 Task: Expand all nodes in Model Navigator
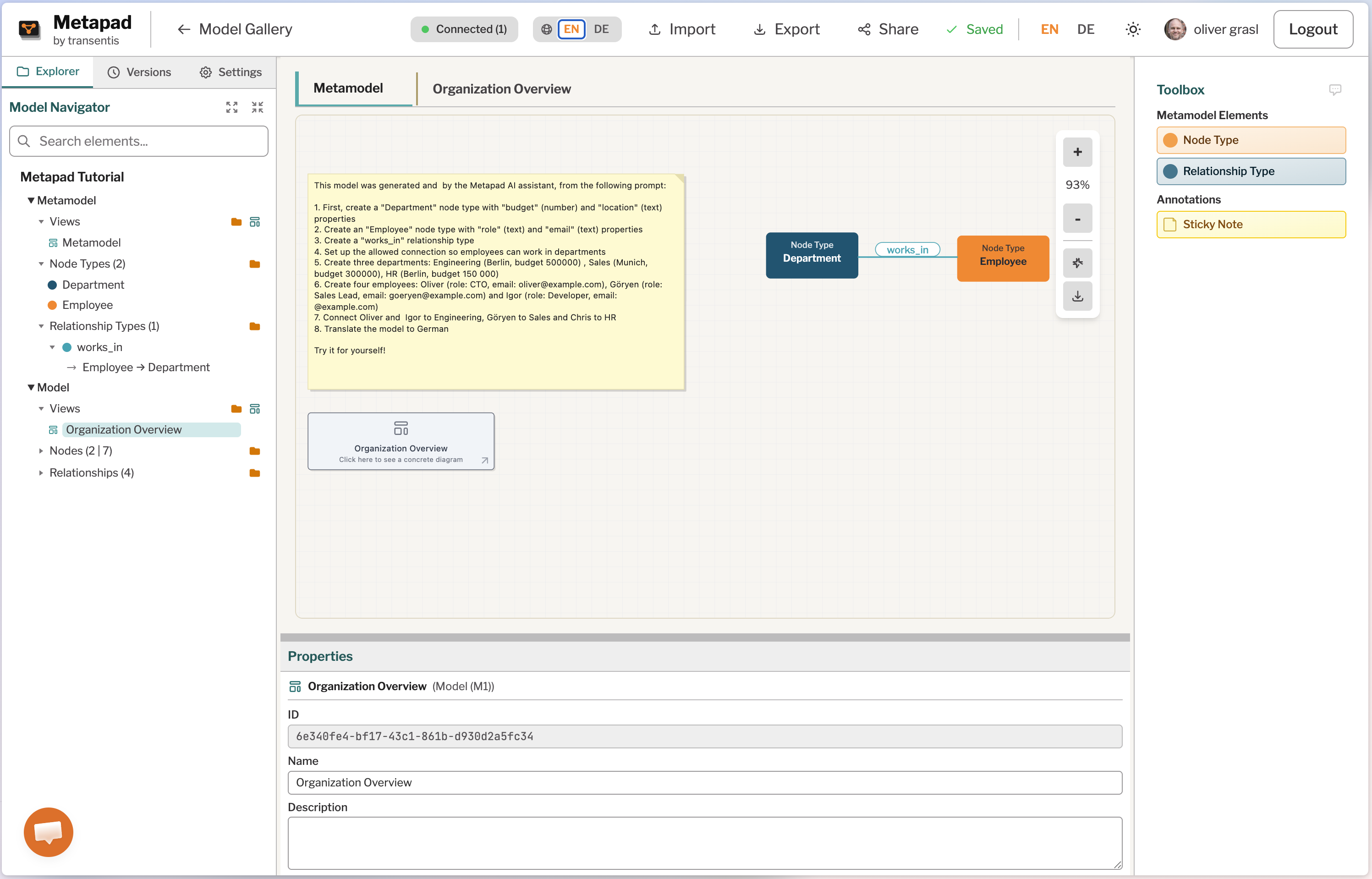pyautogui.click(x=232, y=107)
